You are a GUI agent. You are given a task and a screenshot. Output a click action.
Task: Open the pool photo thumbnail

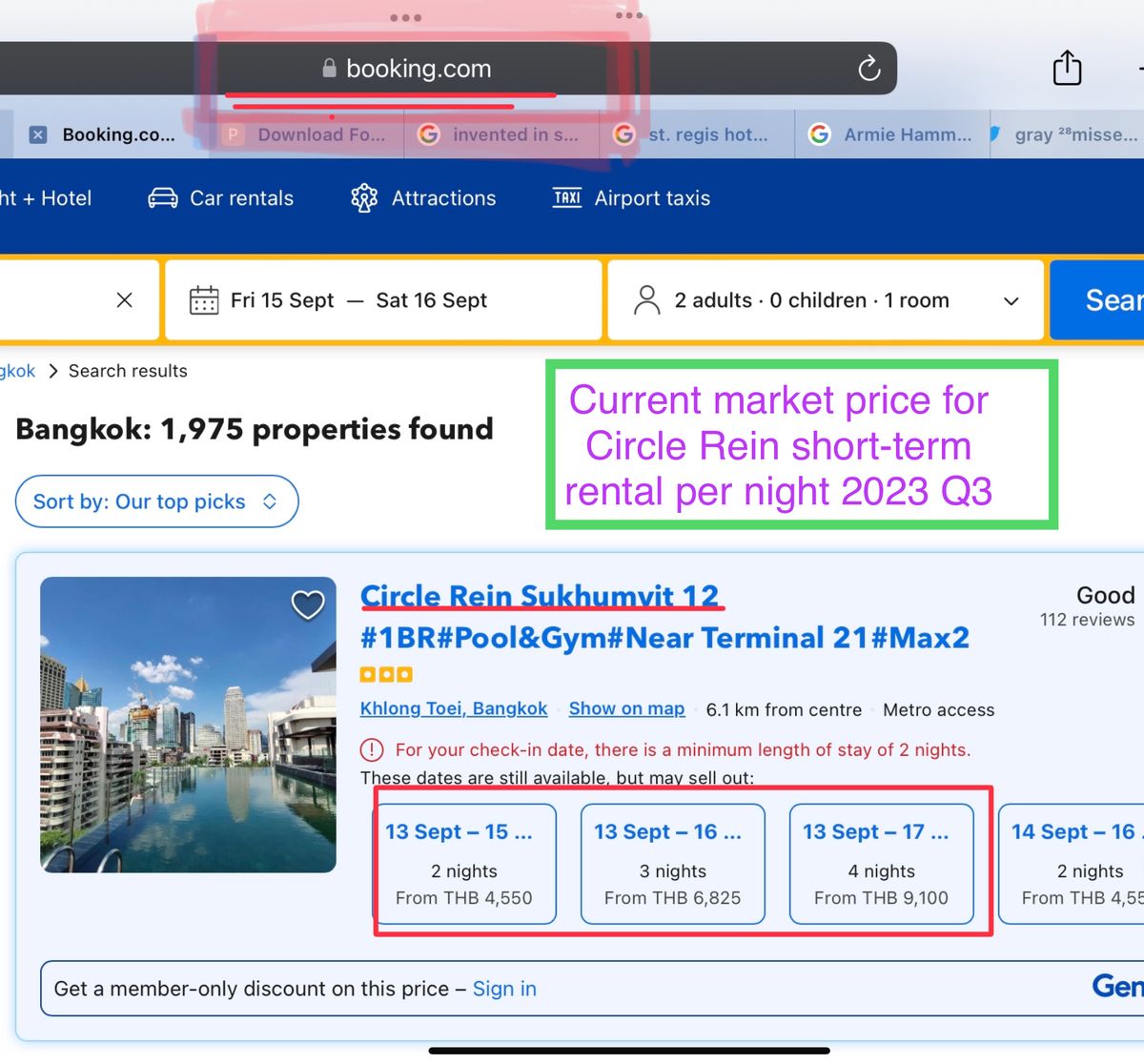pyautogui.click(x=188, y=725)
